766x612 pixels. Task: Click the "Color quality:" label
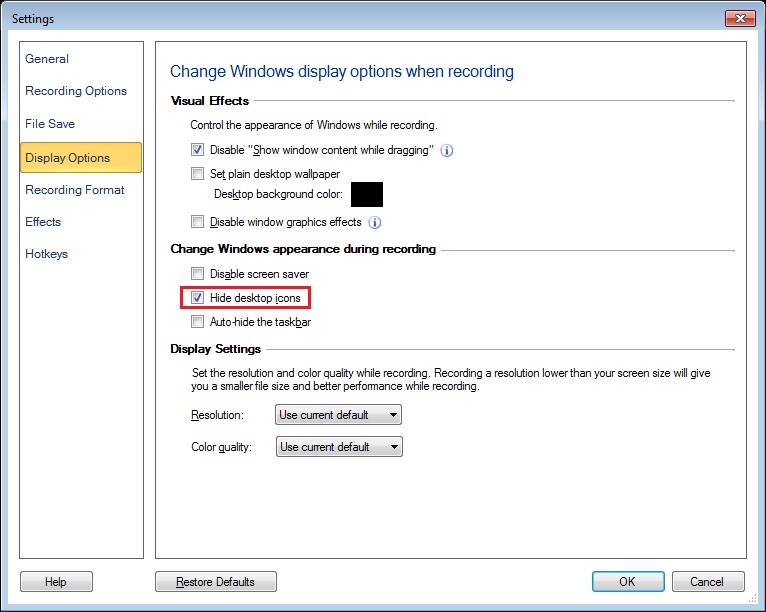221,447
